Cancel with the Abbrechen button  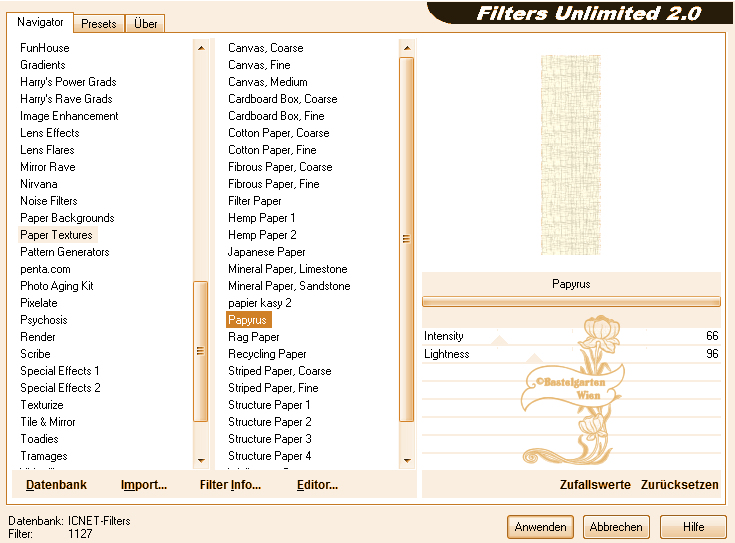coord(616,527)
